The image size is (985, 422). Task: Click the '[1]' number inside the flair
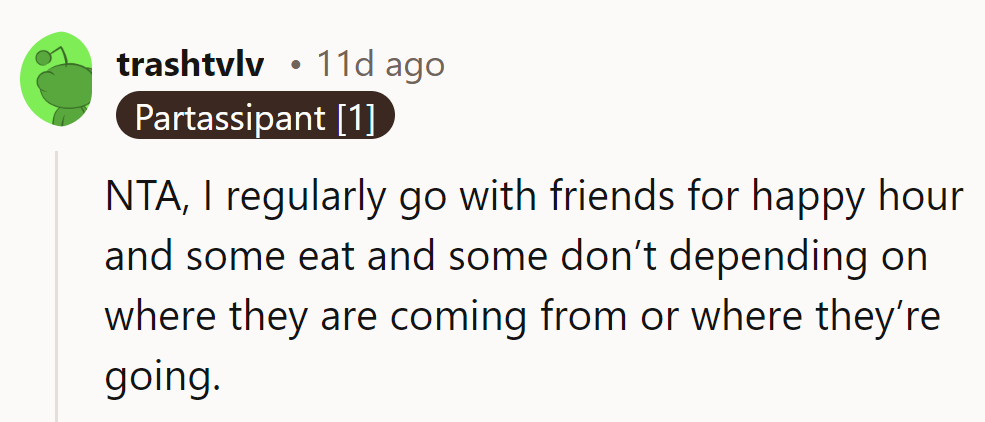pyautogui.click(x=355, y=118)
